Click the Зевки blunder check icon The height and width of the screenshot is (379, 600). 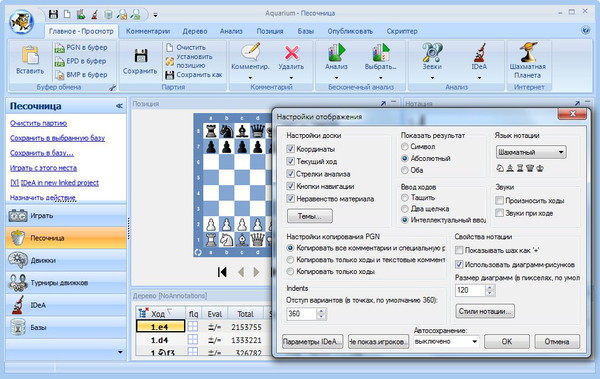432,52
